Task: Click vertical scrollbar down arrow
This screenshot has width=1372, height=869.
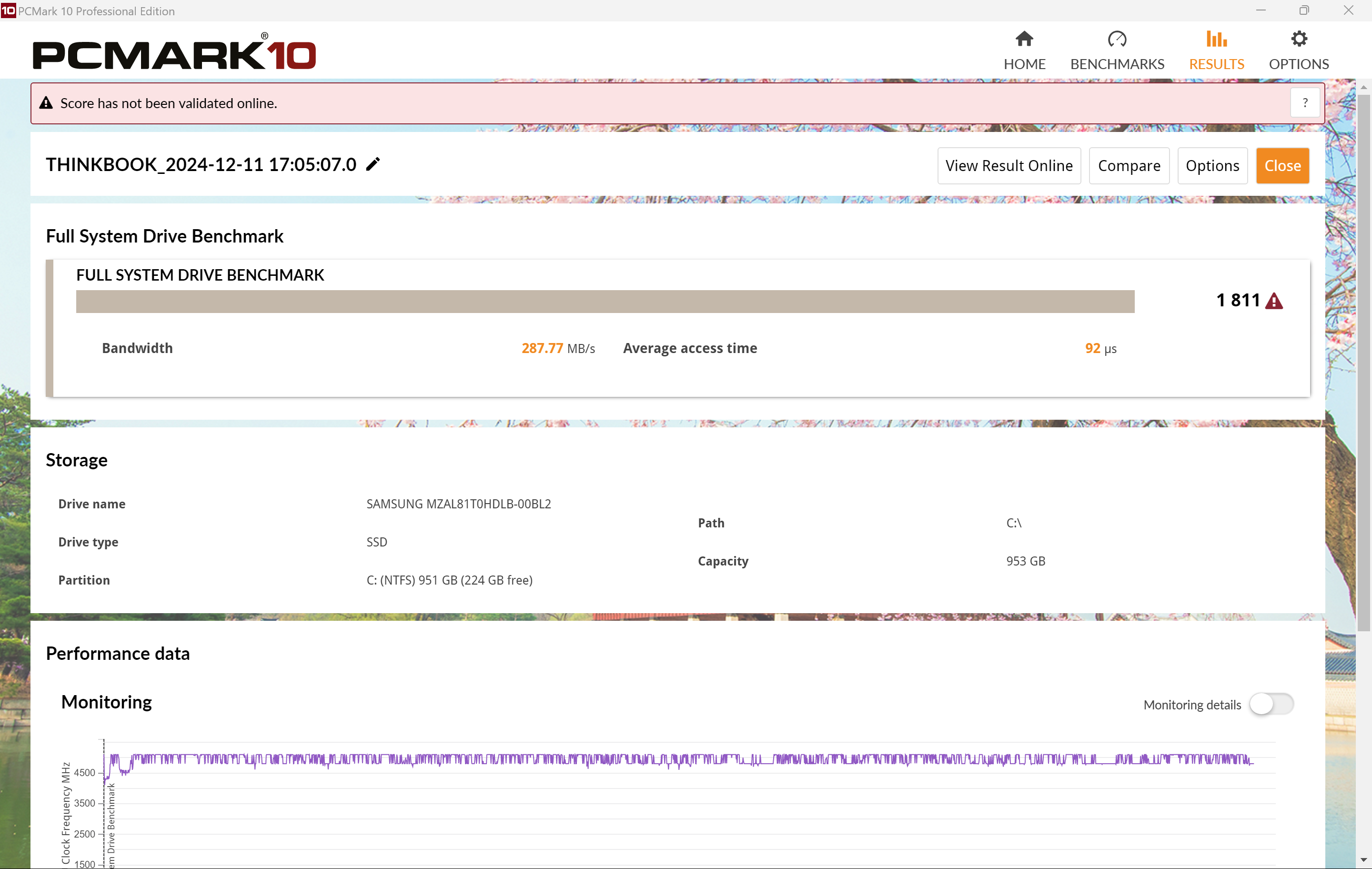Action: pos(1363,859)
